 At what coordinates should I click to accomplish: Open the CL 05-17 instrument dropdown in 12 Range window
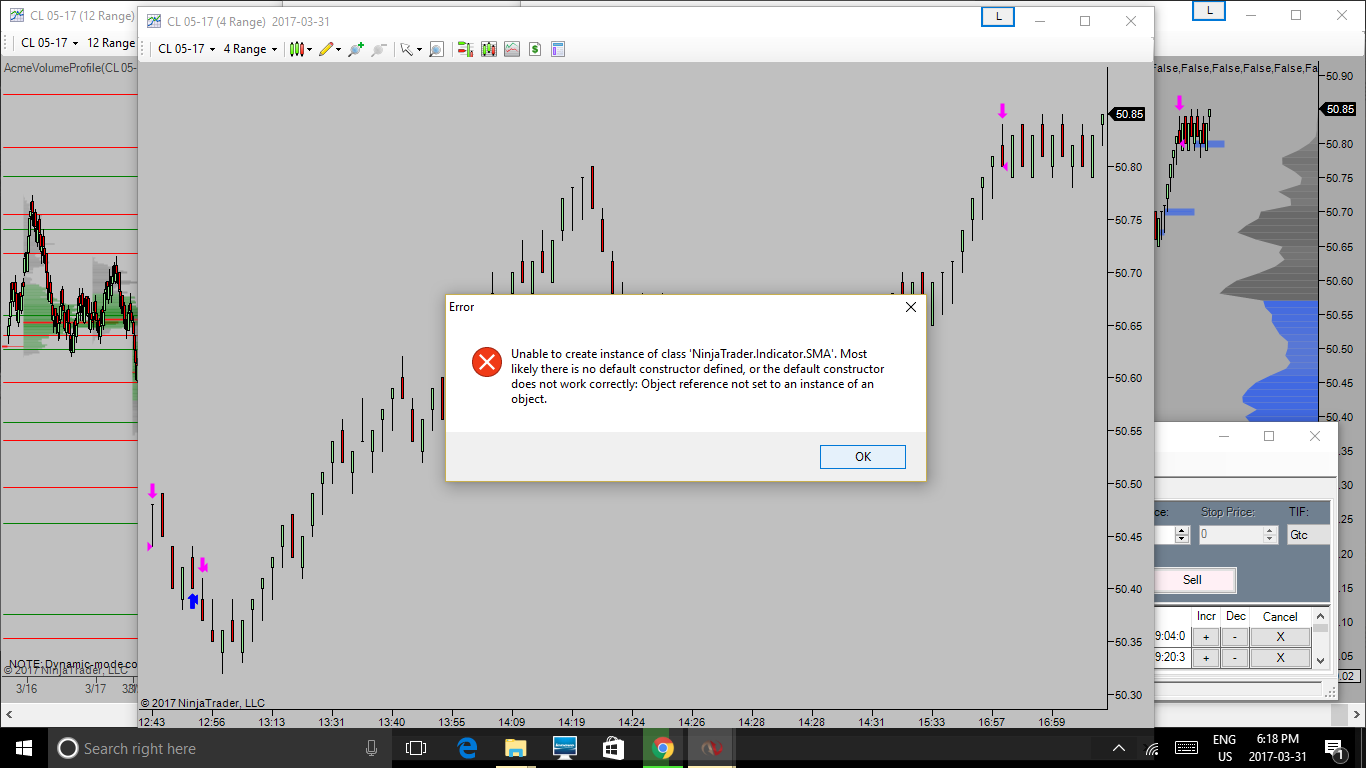tap(49, 43)
